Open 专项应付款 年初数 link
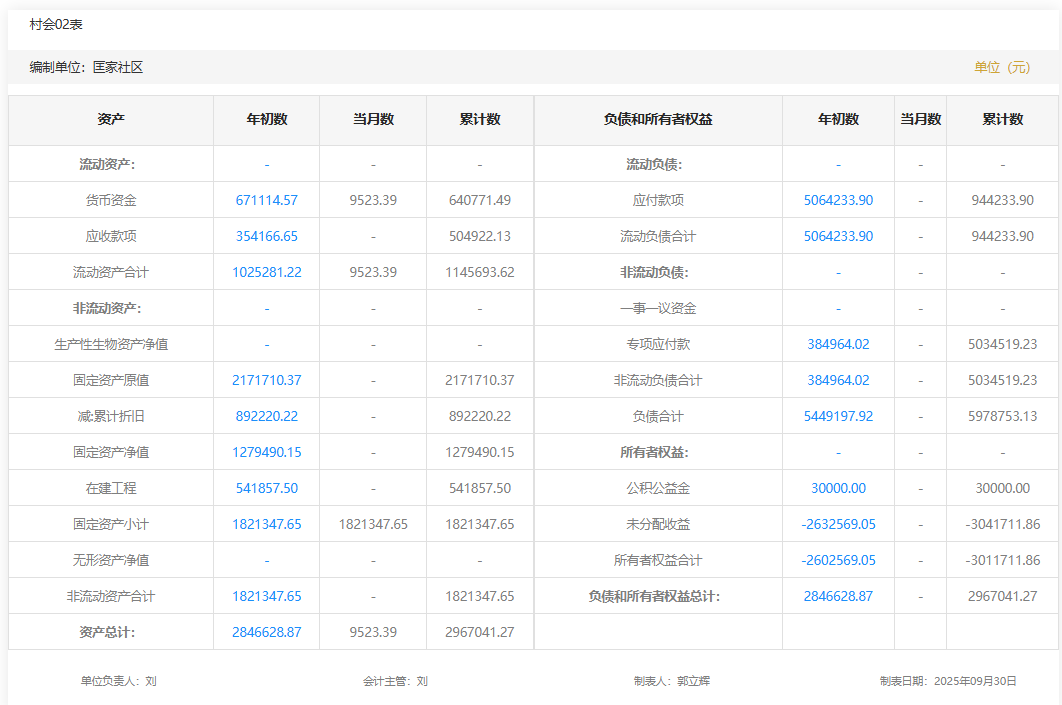Image resolution: width=1062 pixels, height=705 pixels. point(838,344)
